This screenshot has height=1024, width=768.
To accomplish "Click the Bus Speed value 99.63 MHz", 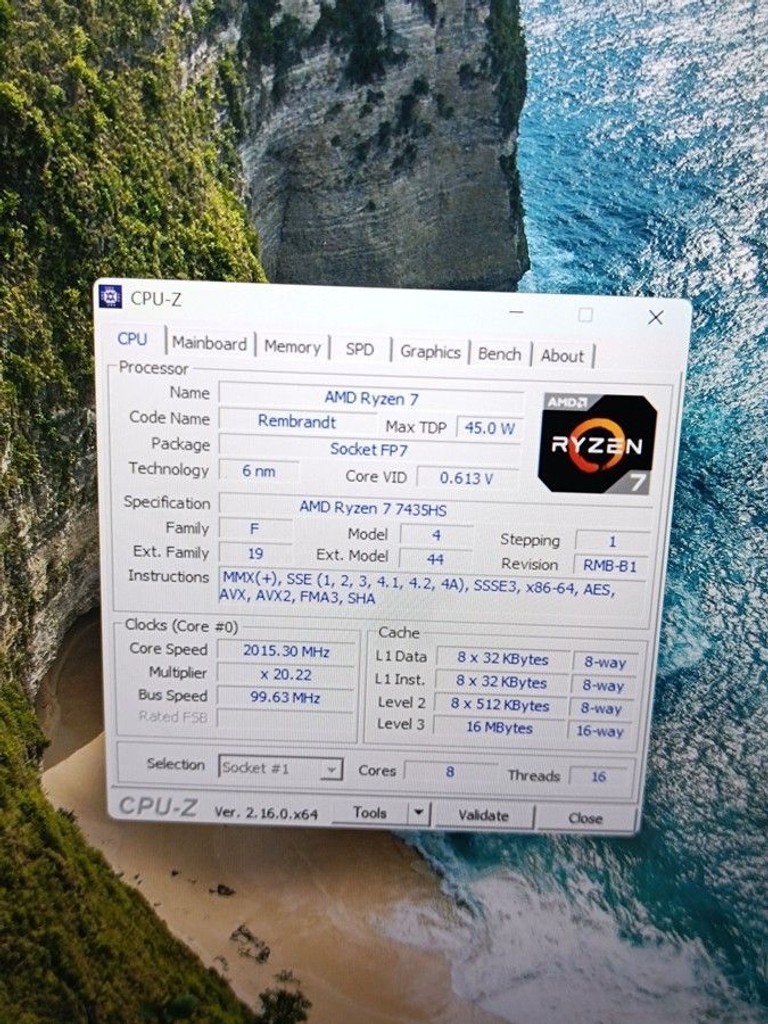I will [285, 697].
